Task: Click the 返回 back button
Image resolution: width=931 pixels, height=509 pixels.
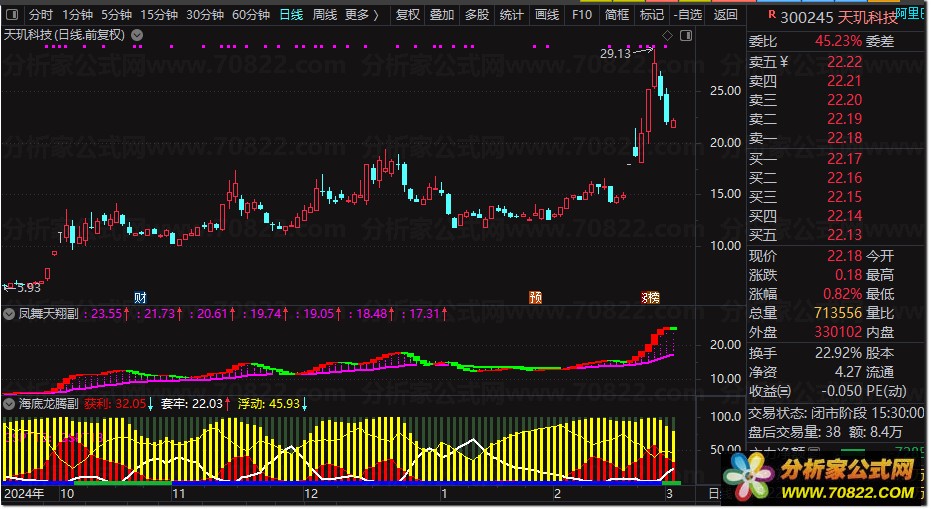Action: (725, 14)
